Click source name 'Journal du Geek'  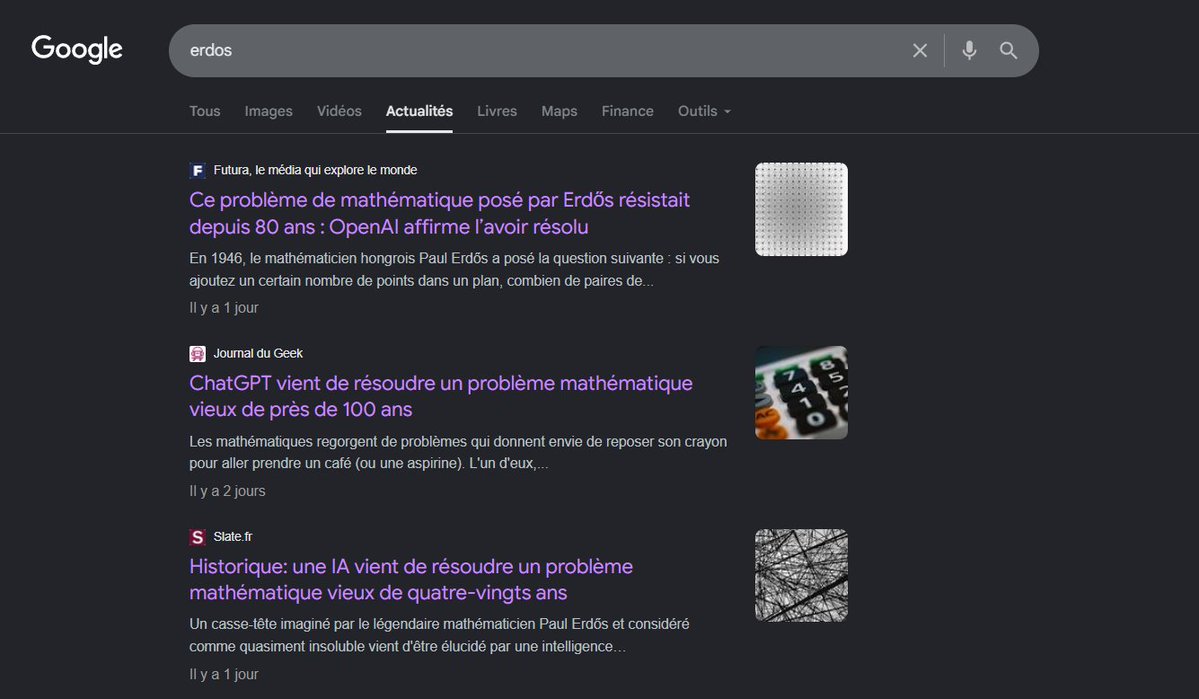click(258, 353)
